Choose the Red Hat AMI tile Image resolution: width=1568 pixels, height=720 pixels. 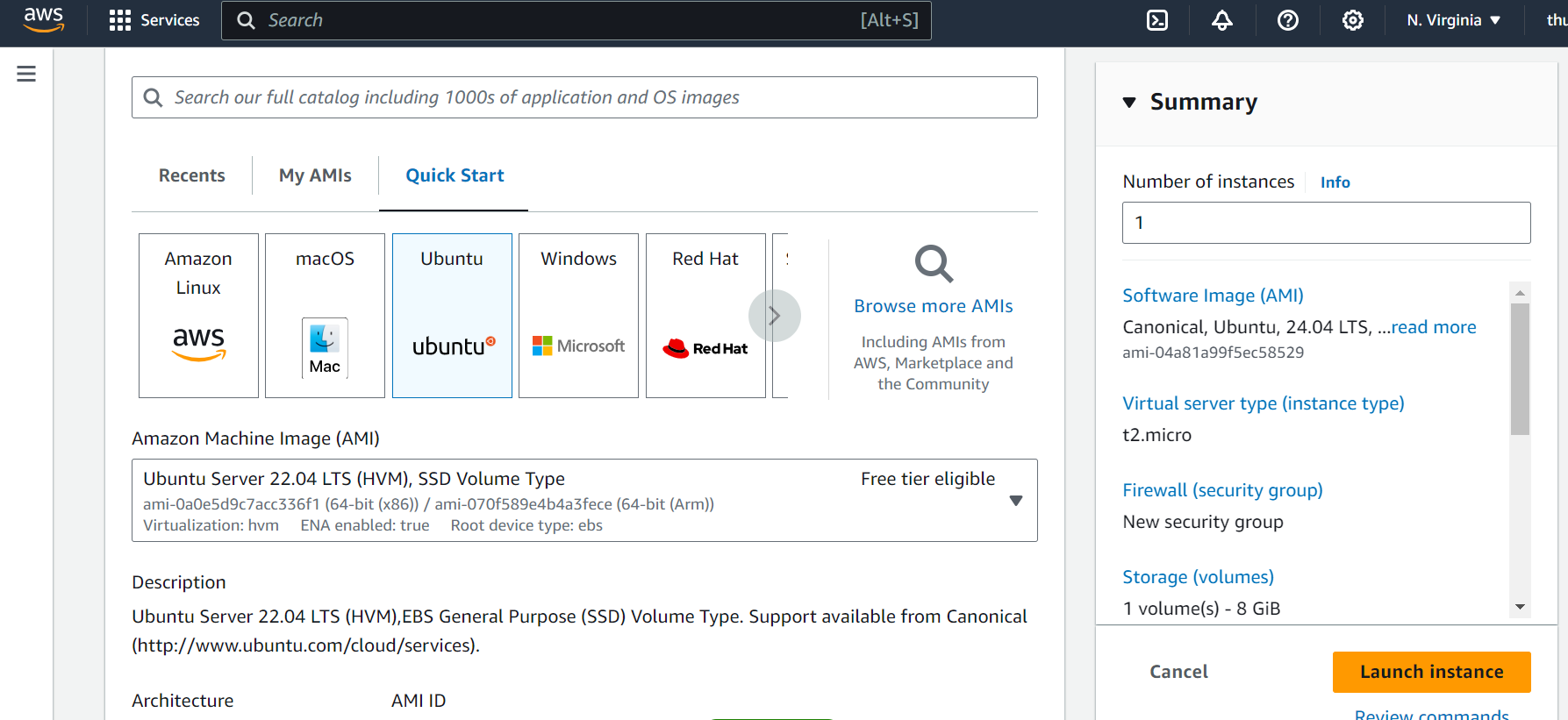click(705, 315)
